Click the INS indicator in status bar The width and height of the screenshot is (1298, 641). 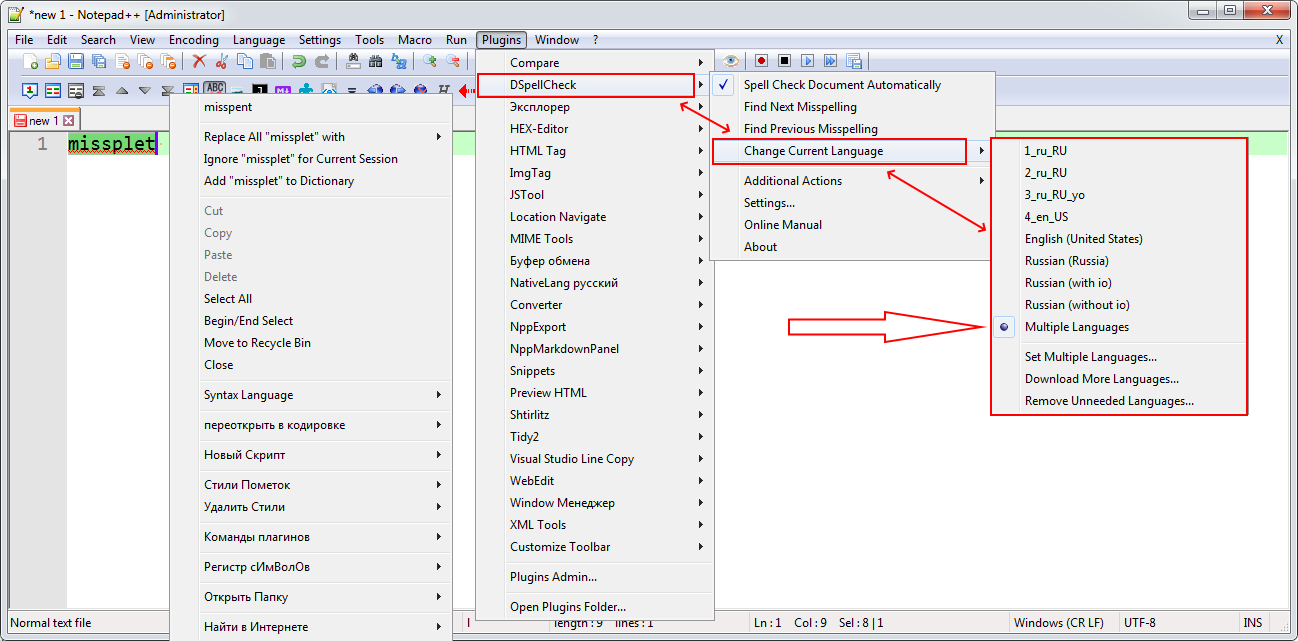1253,623
